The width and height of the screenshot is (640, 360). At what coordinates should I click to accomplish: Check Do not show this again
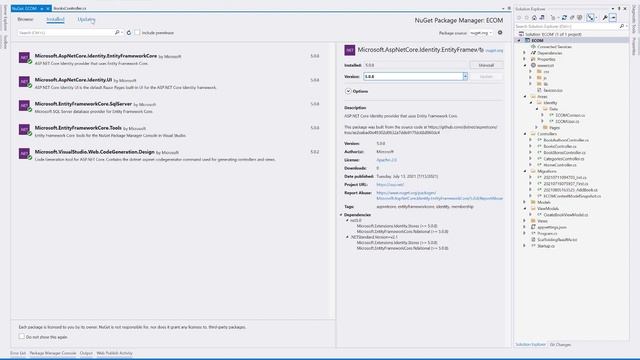point(22,336)
